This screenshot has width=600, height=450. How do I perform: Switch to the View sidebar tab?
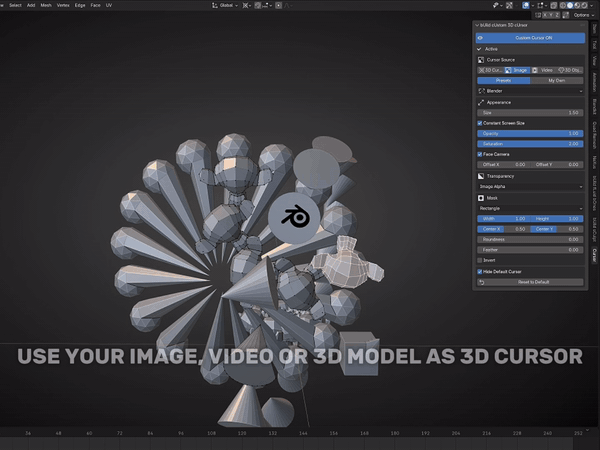(595, 60)
